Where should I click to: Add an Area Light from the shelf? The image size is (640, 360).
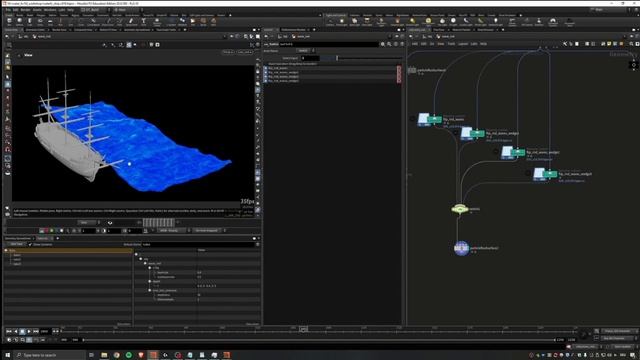click(x=367, y=22)
